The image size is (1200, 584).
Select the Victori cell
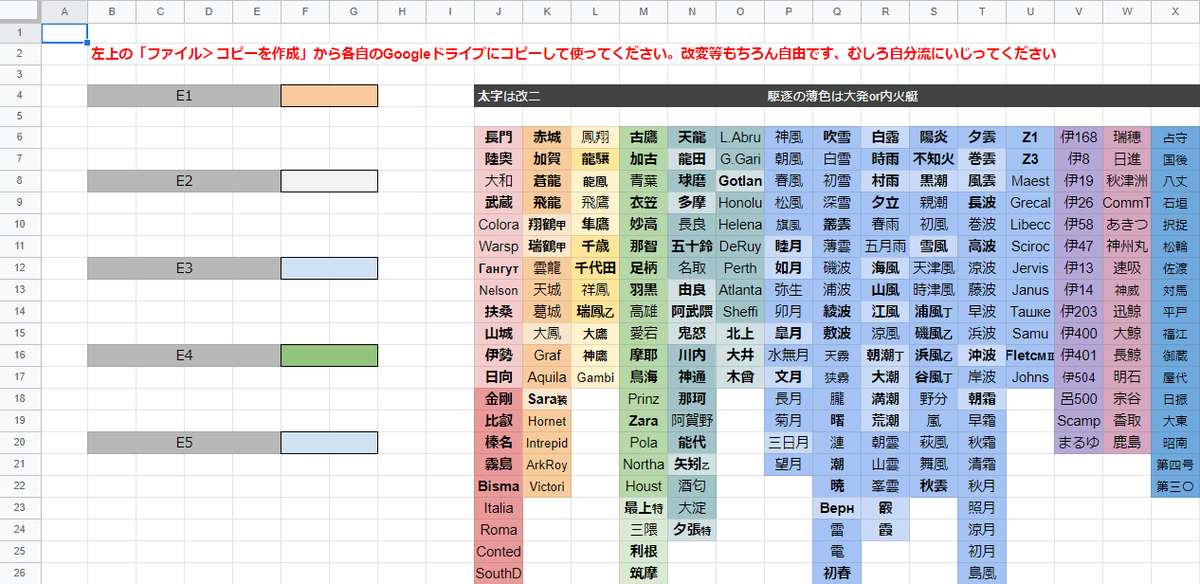tap(547, 486)
